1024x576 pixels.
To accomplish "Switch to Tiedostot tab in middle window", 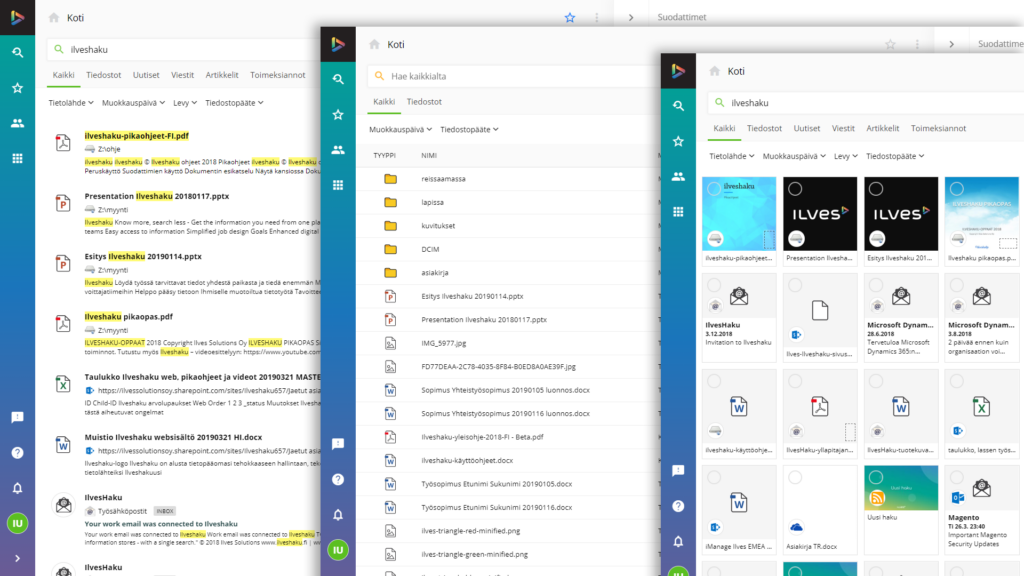I will coord(424,102).
